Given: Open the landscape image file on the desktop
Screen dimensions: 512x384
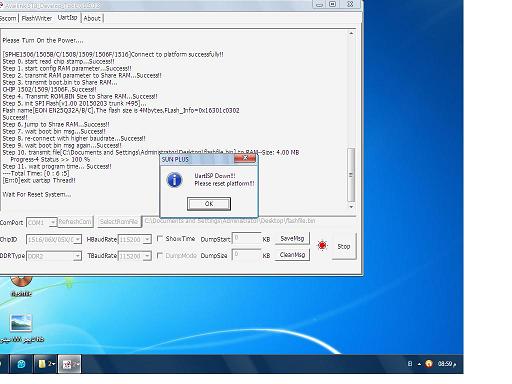Looking at the screenshot, I should click(21, 323).
